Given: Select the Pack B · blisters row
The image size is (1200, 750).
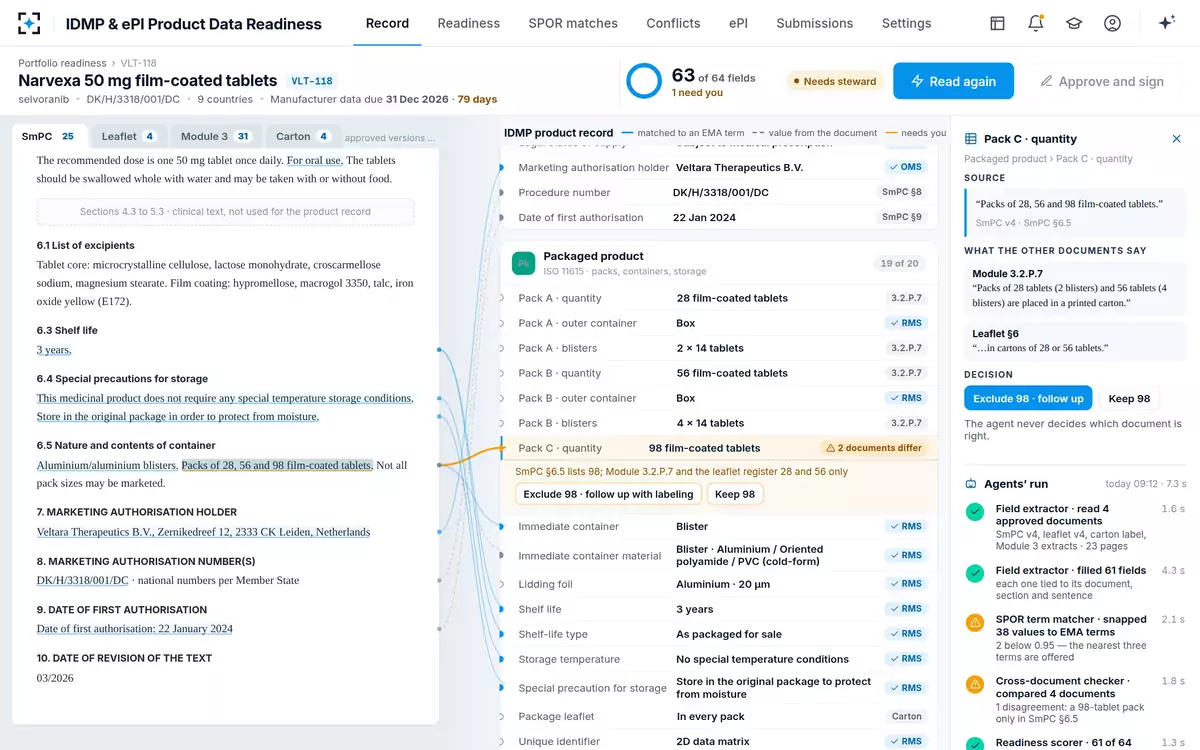Looking at the screenshot, I should [x=718, y=423].
